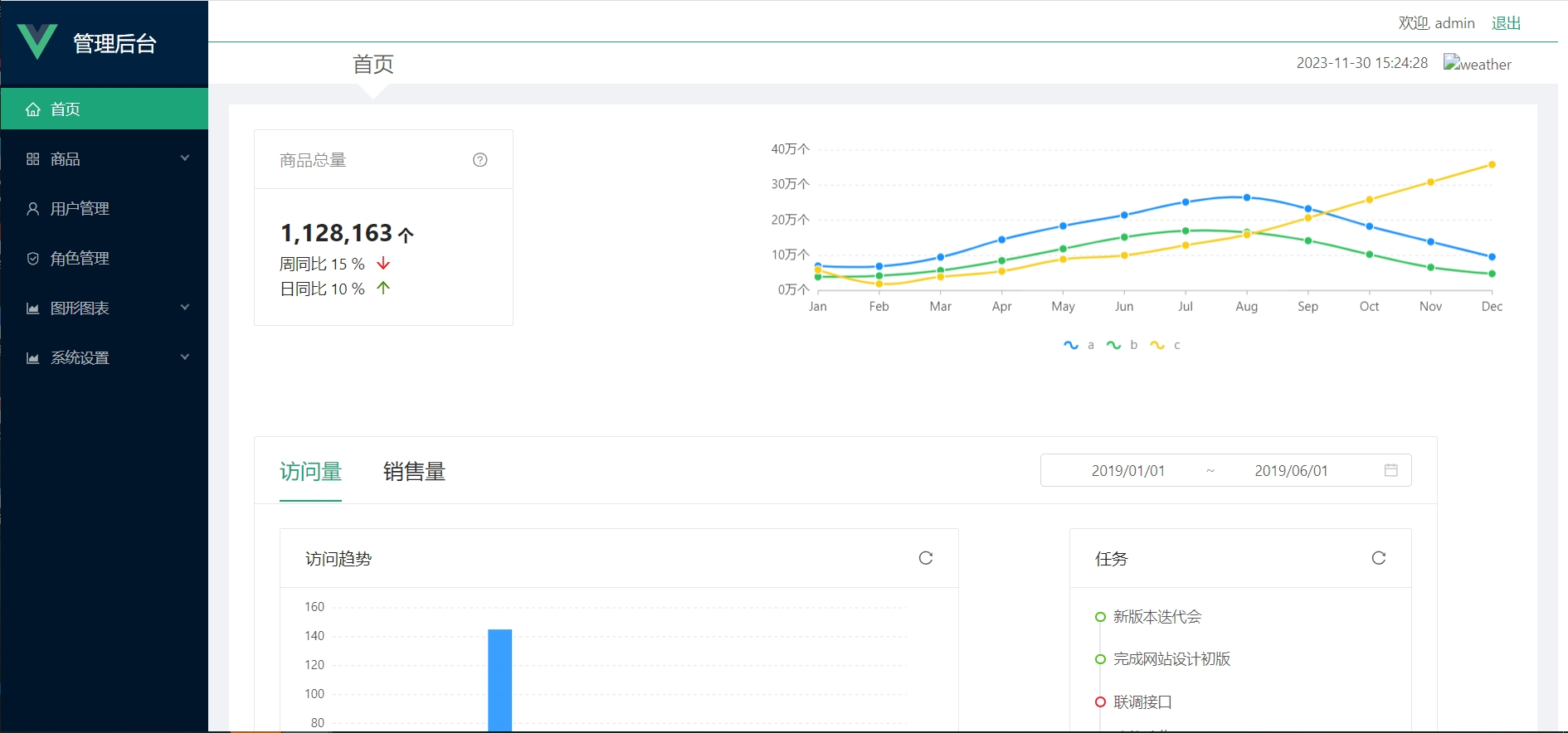Toggle legend series b
The width and height of the screenshot is (1568, 733).
1122,345
